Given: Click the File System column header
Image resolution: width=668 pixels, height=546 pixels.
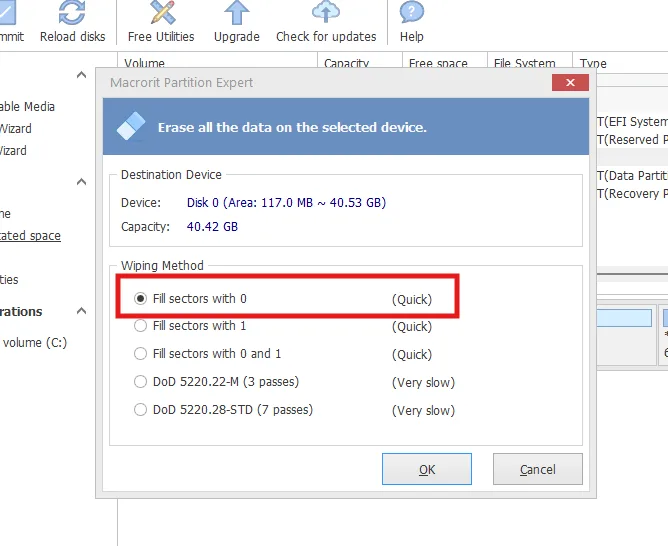Looking at the screenshot, I should coord(530,63).
